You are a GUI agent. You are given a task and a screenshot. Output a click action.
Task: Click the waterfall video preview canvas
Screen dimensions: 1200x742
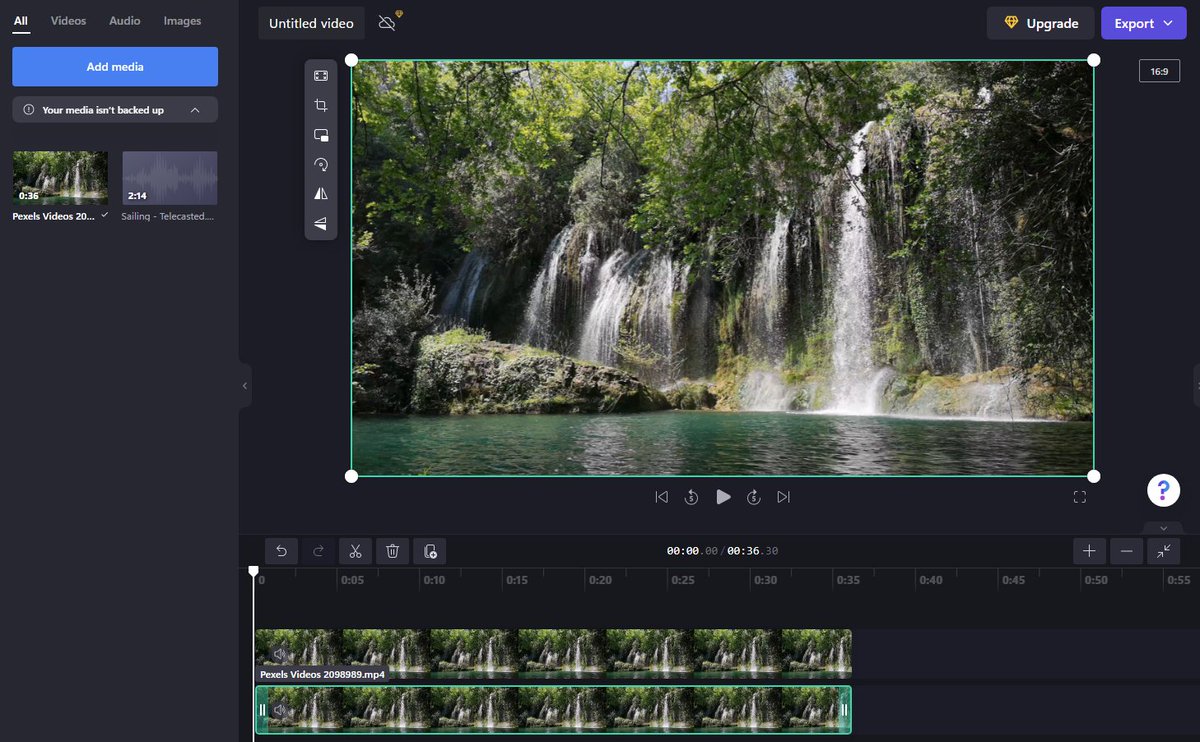tap(722, 268)
